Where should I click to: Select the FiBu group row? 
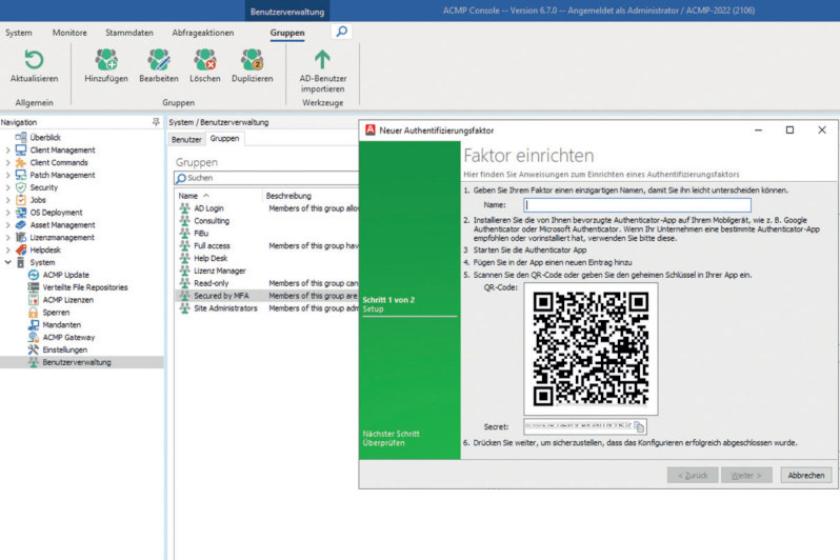267,233
